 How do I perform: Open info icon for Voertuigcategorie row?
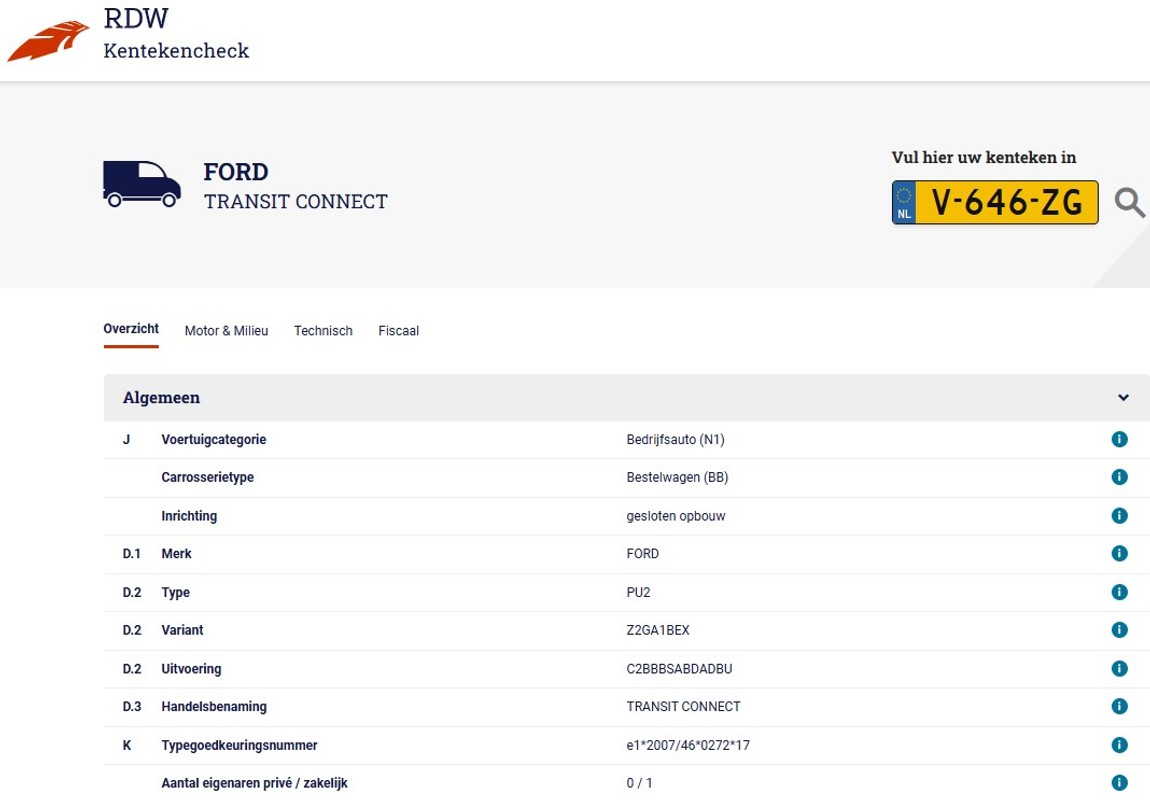coord(1119,439)
